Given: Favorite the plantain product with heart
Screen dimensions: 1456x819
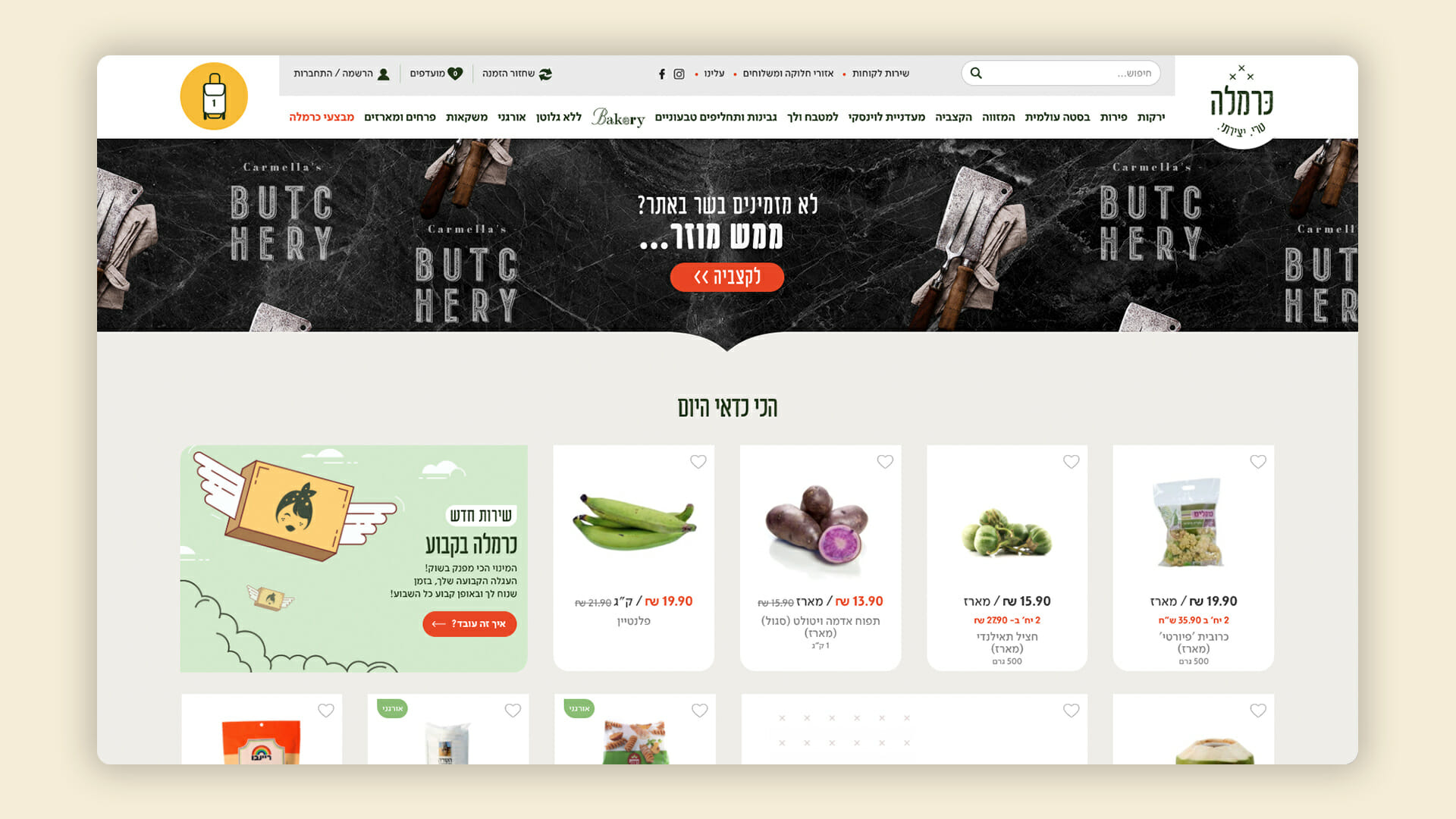Looking at the screenshot, I should click(698, 462).
